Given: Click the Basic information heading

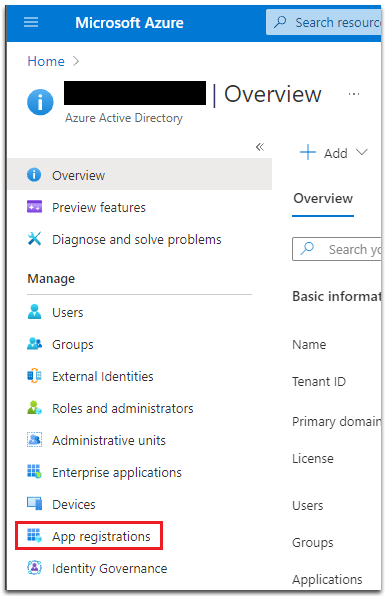Looking at the screenshot, I should [x=337, y=296].
